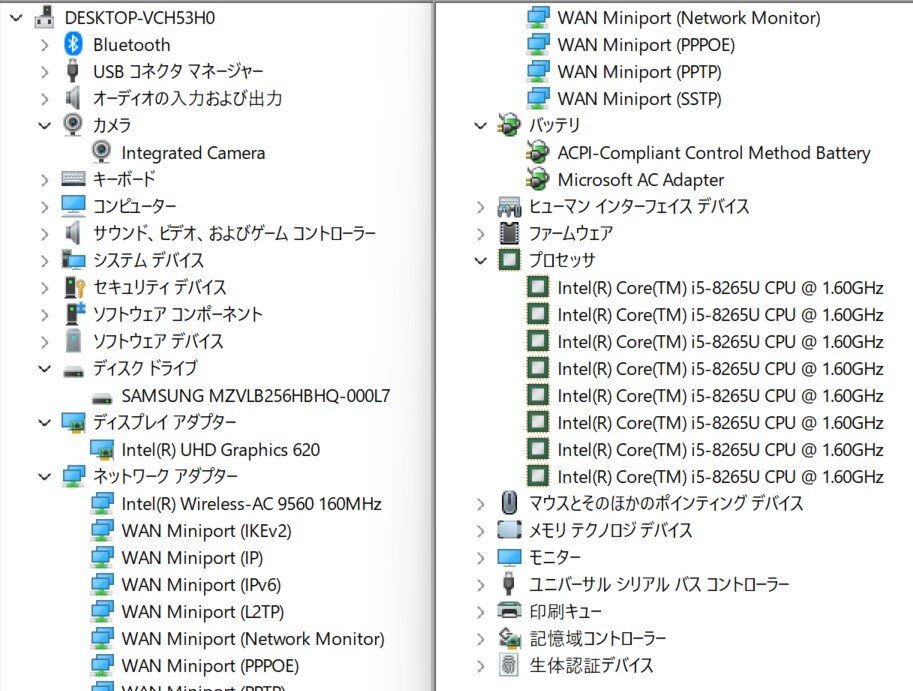Screen dimensions: 913x691
Task: Select the ファームウェア category label
Action: coord(571,233)
